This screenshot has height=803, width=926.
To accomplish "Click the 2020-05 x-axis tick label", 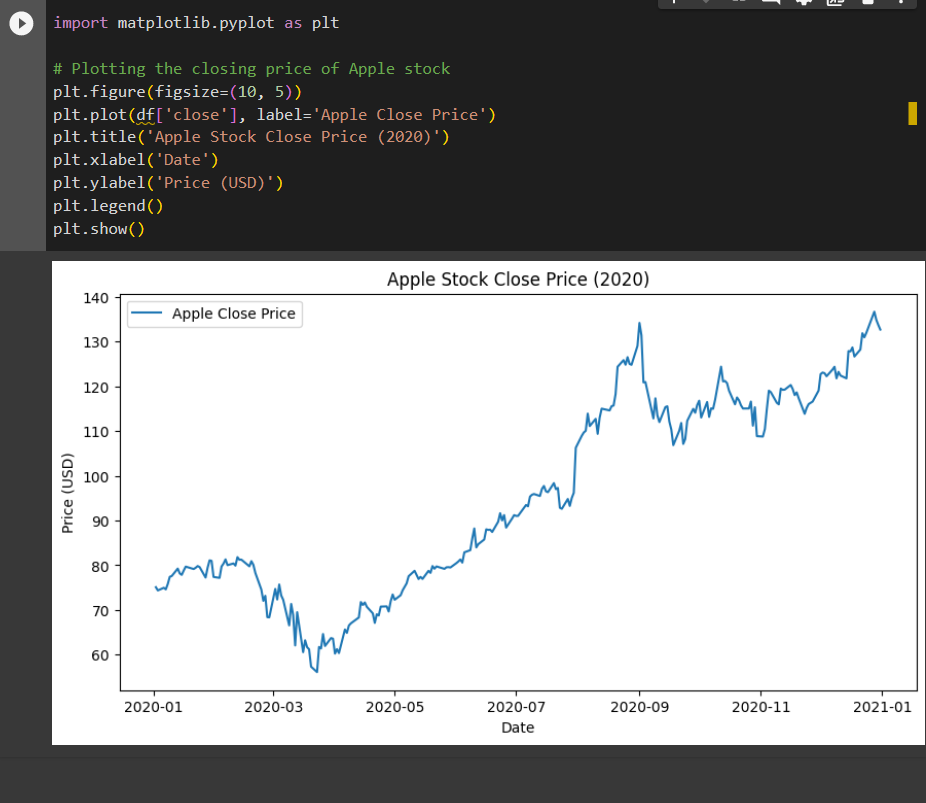I will click(x=394, y=707).
